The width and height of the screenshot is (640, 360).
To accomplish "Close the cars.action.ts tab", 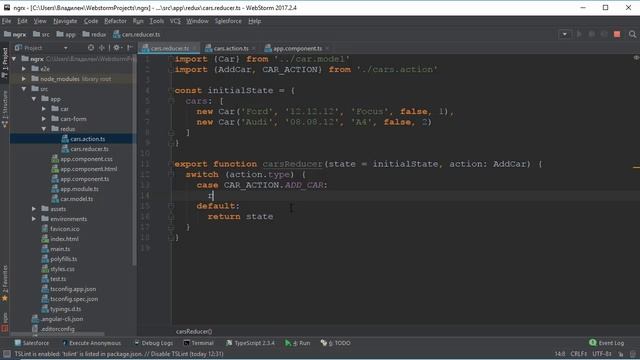I will (254, 49).
